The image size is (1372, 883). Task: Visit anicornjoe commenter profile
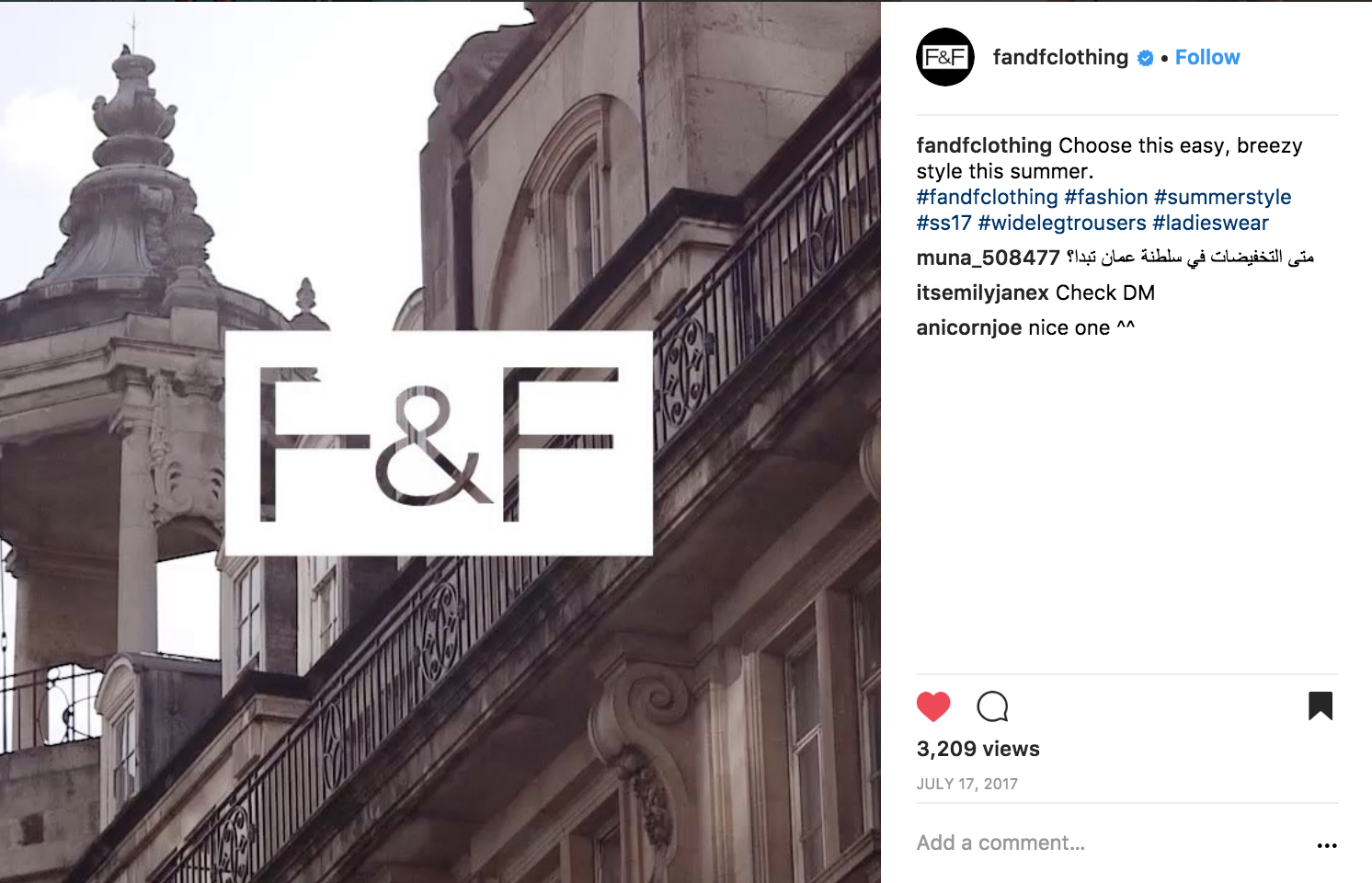point(969,327)
